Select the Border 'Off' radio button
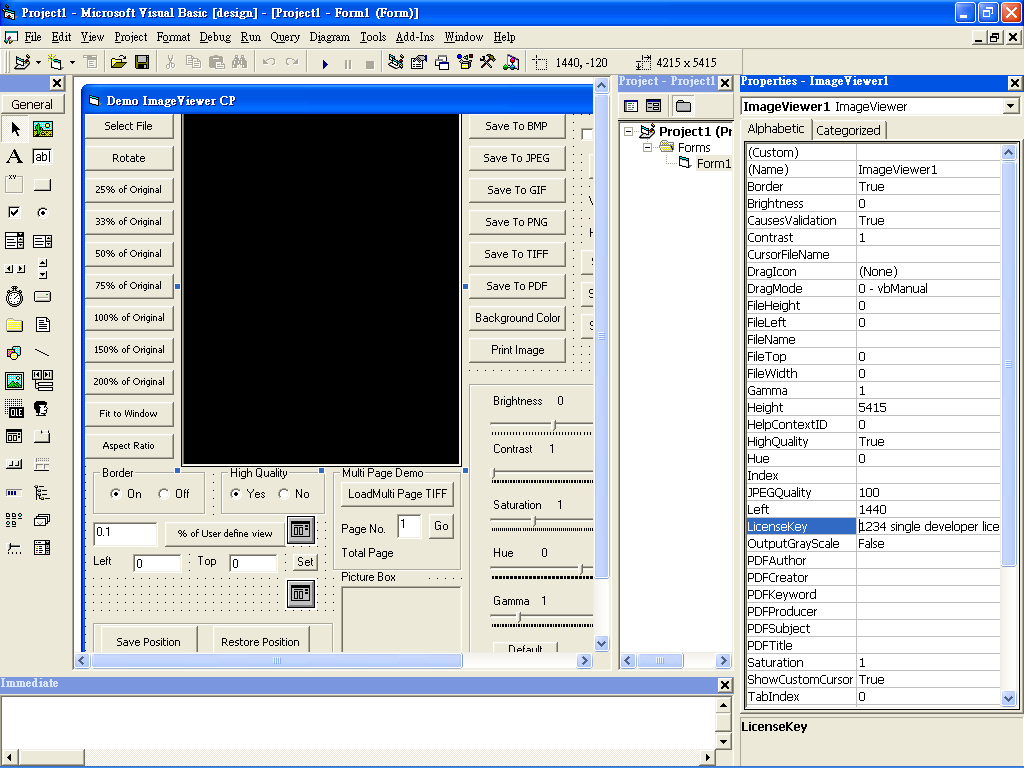1024x768 pixels. [164, 494]
